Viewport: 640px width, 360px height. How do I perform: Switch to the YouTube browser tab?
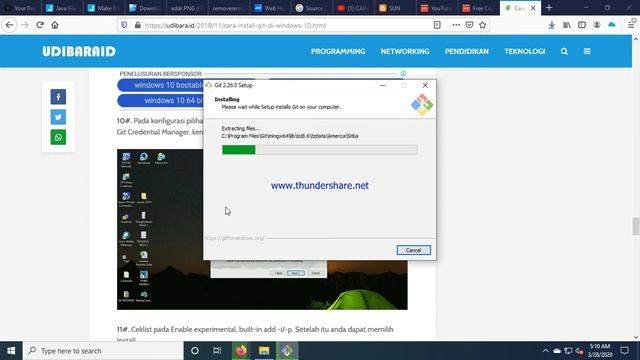[436, 8]
